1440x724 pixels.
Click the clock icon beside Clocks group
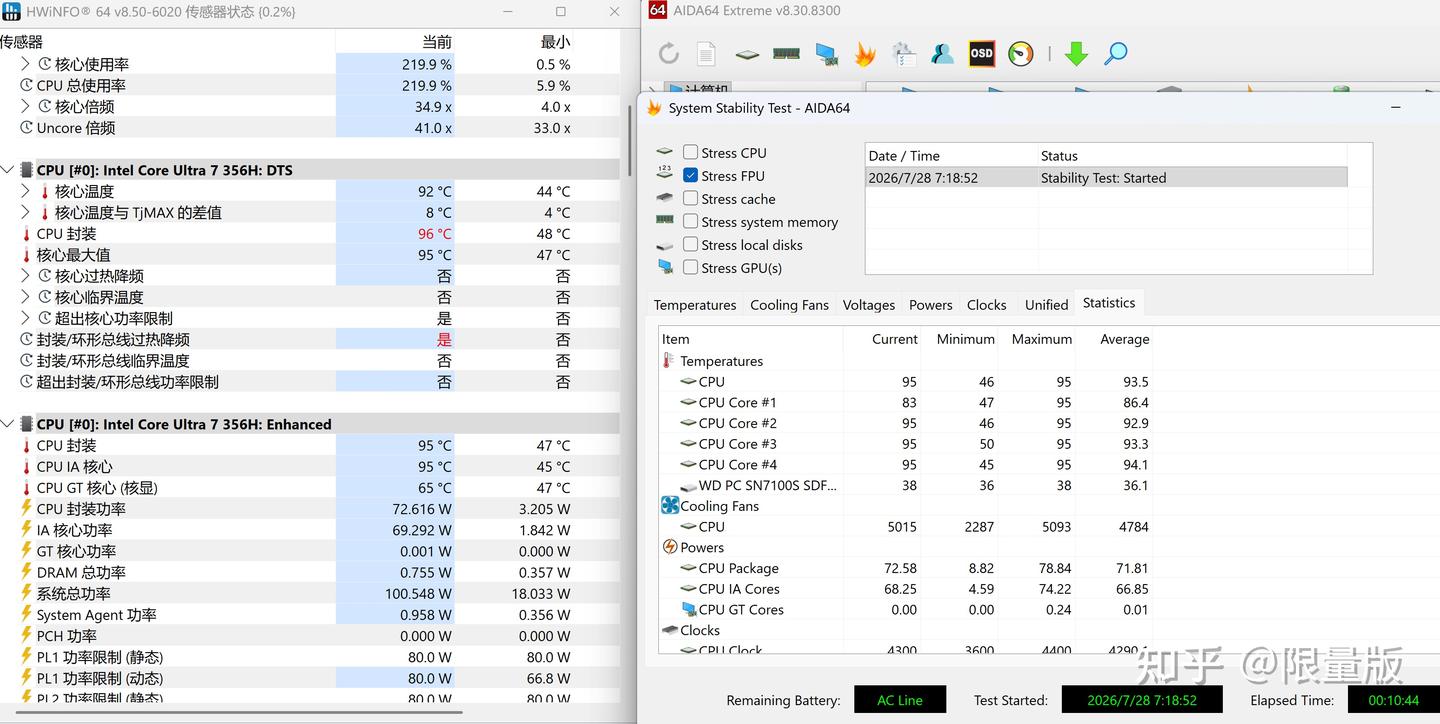670,630
